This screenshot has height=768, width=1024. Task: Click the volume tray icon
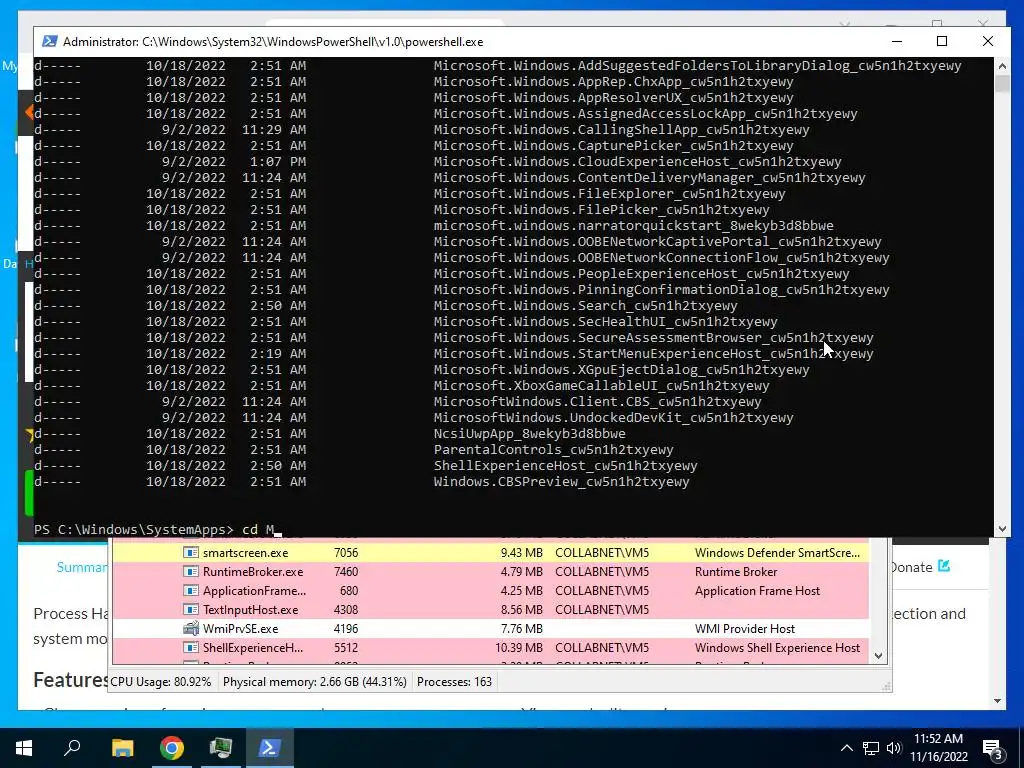point(894,748)
